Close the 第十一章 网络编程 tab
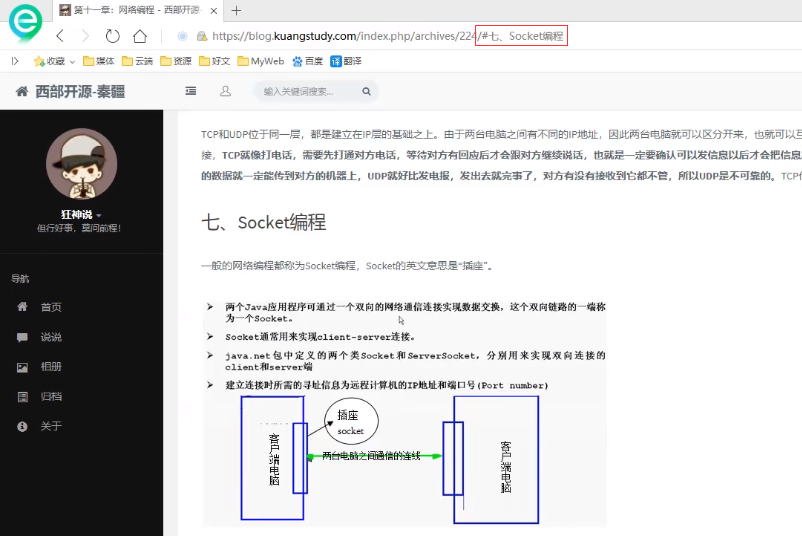The width and height of the screenshot is (802, 536). tap(214, 11)
